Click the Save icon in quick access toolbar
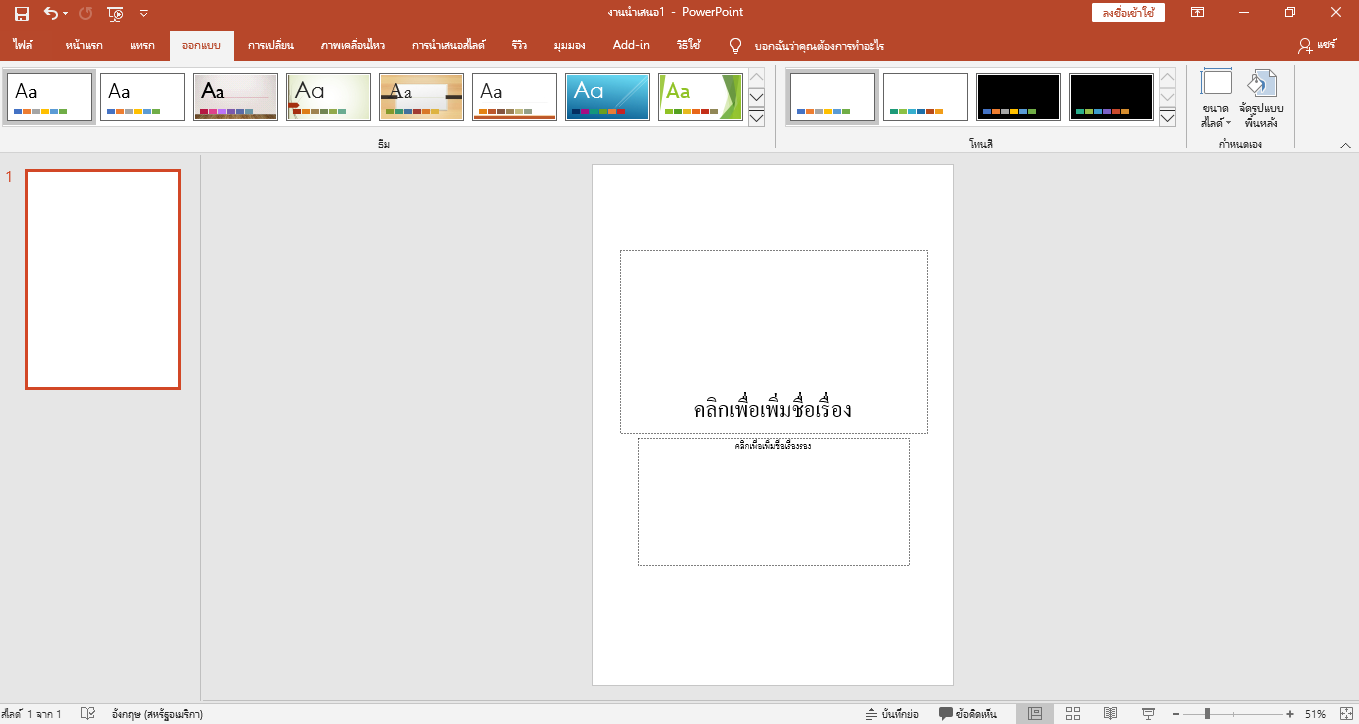Viewport: 1359px width, 724px height. (22, 13)
